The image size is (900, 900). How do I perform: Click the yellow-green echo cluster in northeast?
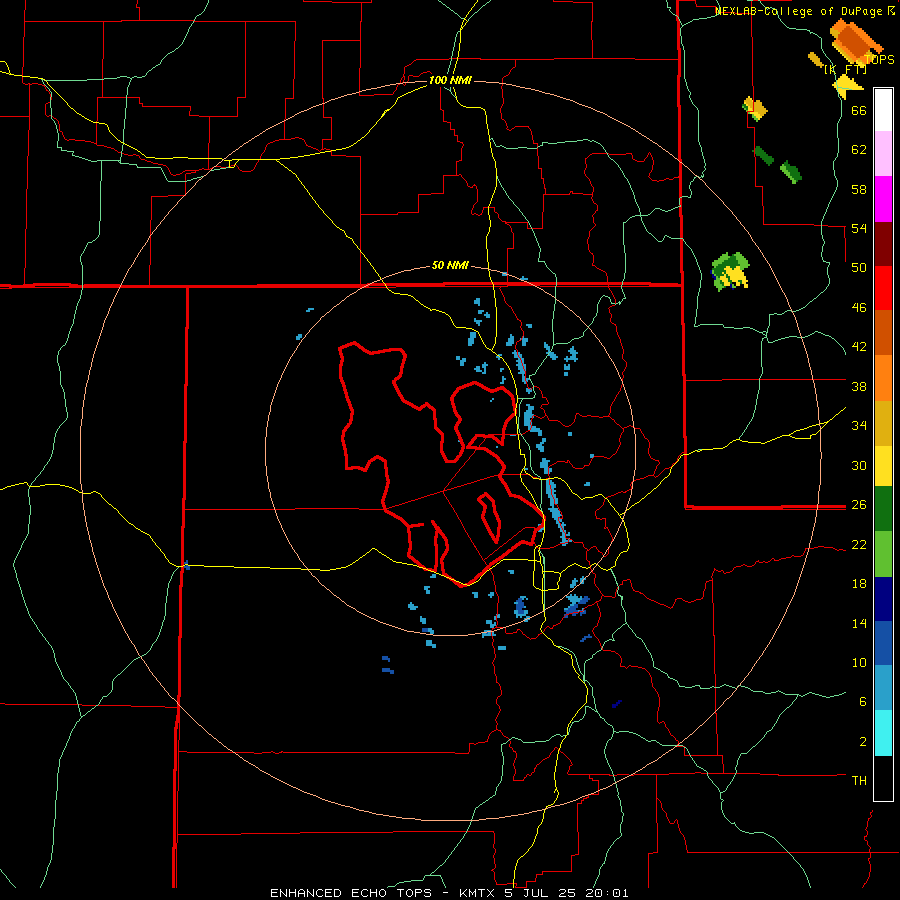pos(730,270)
